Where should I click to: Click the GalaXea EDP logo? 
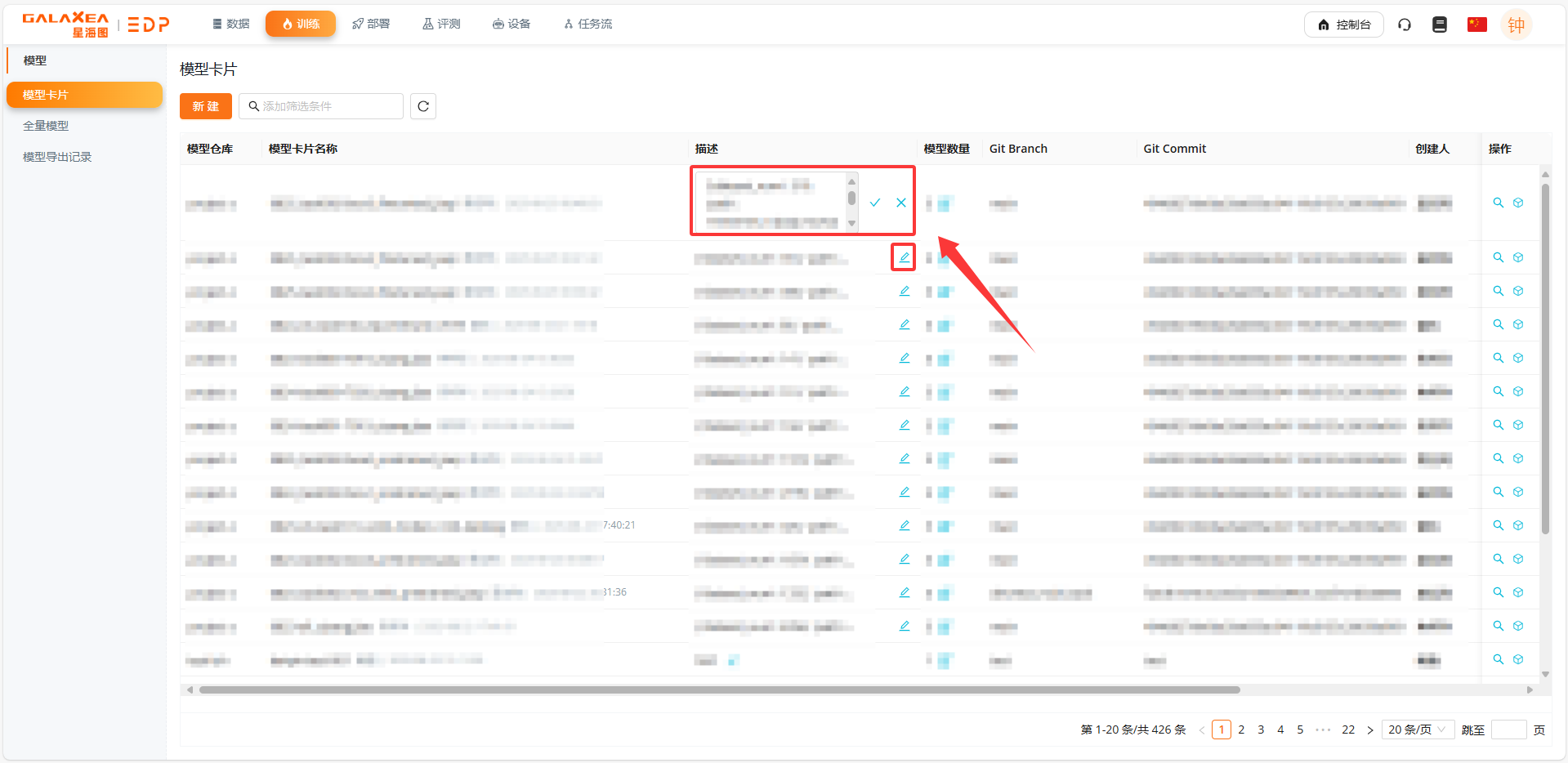click(x=96, y=25)
